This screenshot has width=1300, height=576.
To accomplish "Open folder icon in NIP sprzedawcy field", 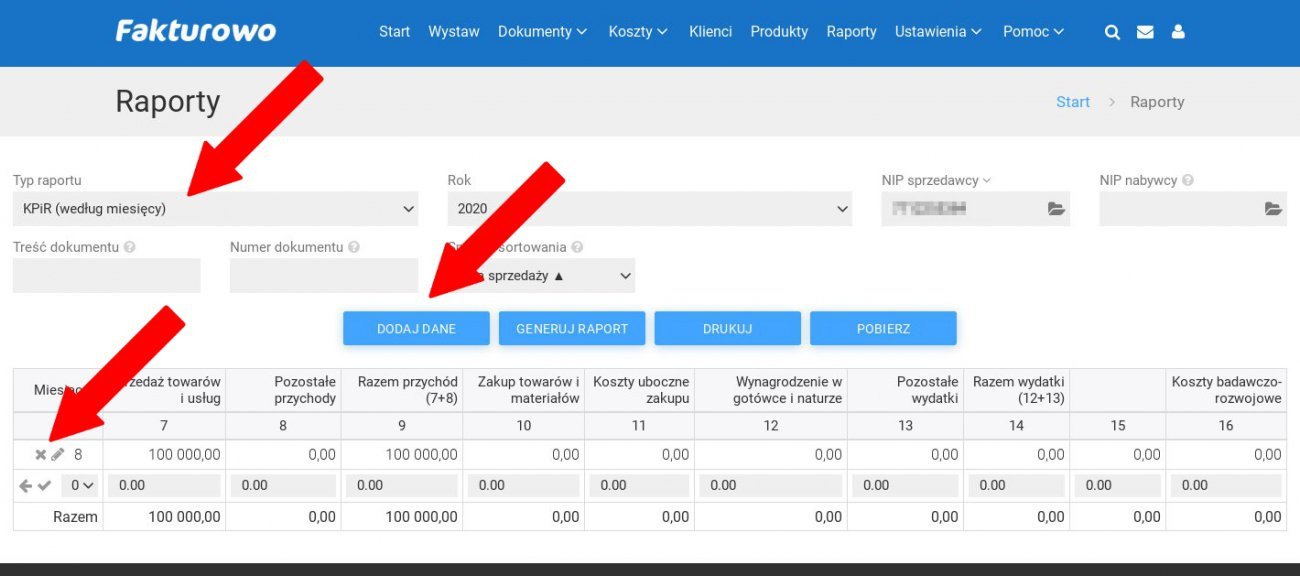I will coord(1056,209).
